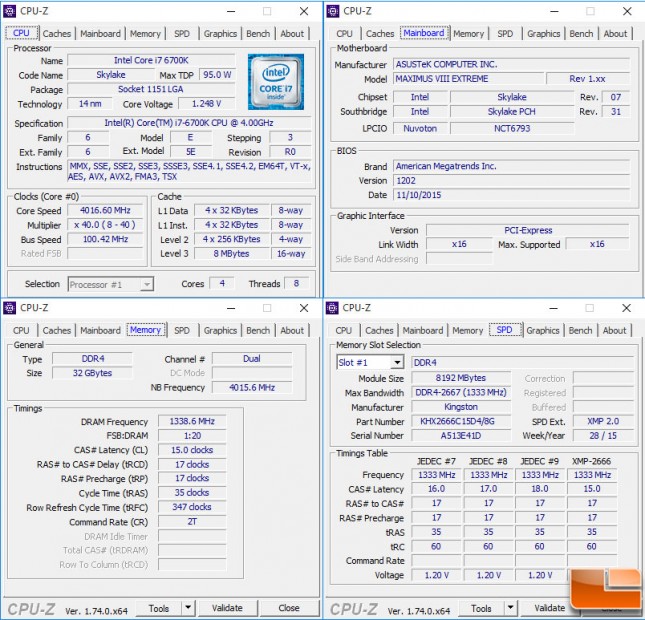Image resolution: width=645 pixels, height=620 pixels.
Task: Click LPCIO chip value NCT6793
Action: pos(512,128)
